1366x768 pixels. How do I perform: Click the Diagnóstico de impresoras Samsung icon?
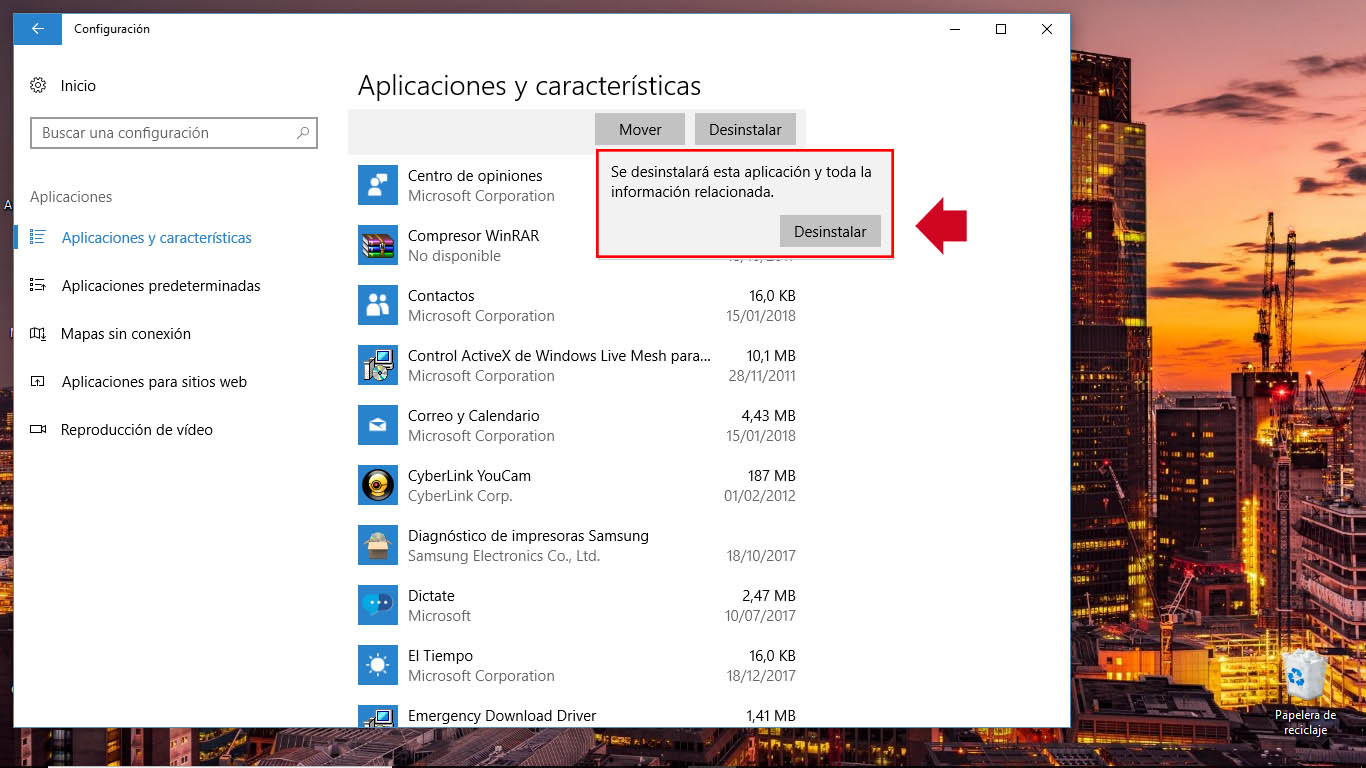(x=377, y=545)
